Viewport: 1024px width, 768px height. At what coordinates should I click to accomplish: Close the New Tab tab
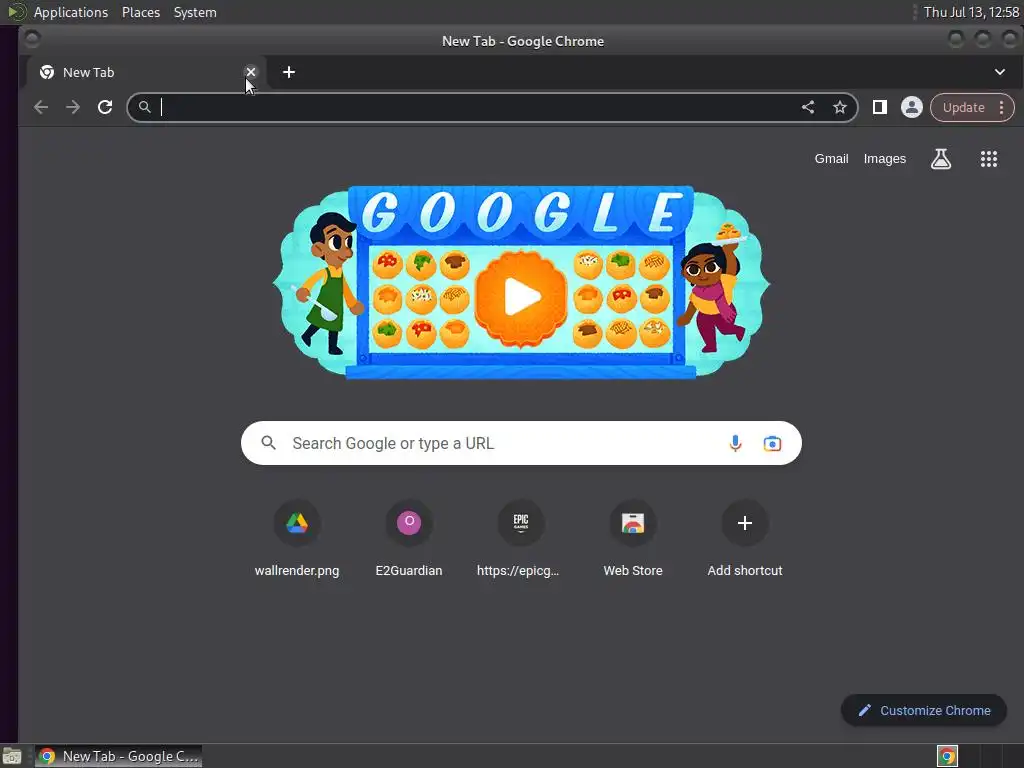click(x=251, y=72)
